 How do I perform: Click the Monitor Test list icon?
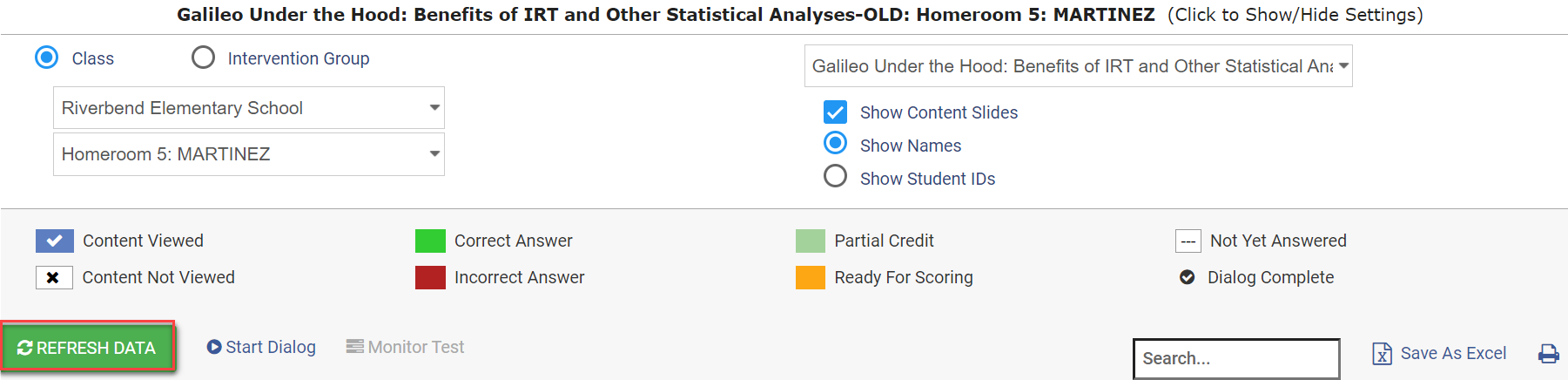tap(354, 347)
